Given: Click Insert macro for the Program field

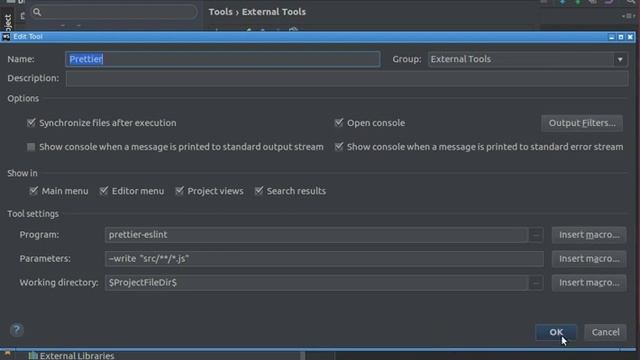Looking at the screenshot, I should (x=589, y=235).
